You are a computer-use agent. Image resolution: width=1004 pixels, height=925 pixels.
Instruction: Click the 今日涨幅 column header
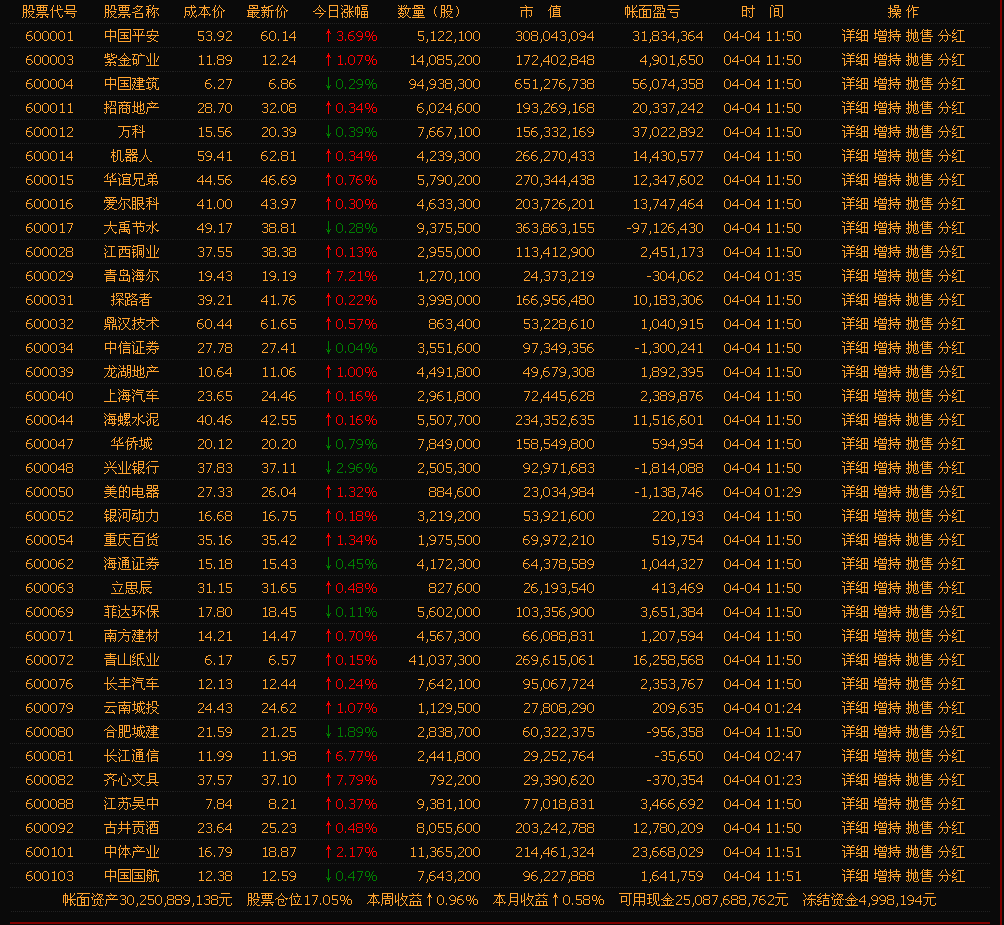[x=341, y=12]
